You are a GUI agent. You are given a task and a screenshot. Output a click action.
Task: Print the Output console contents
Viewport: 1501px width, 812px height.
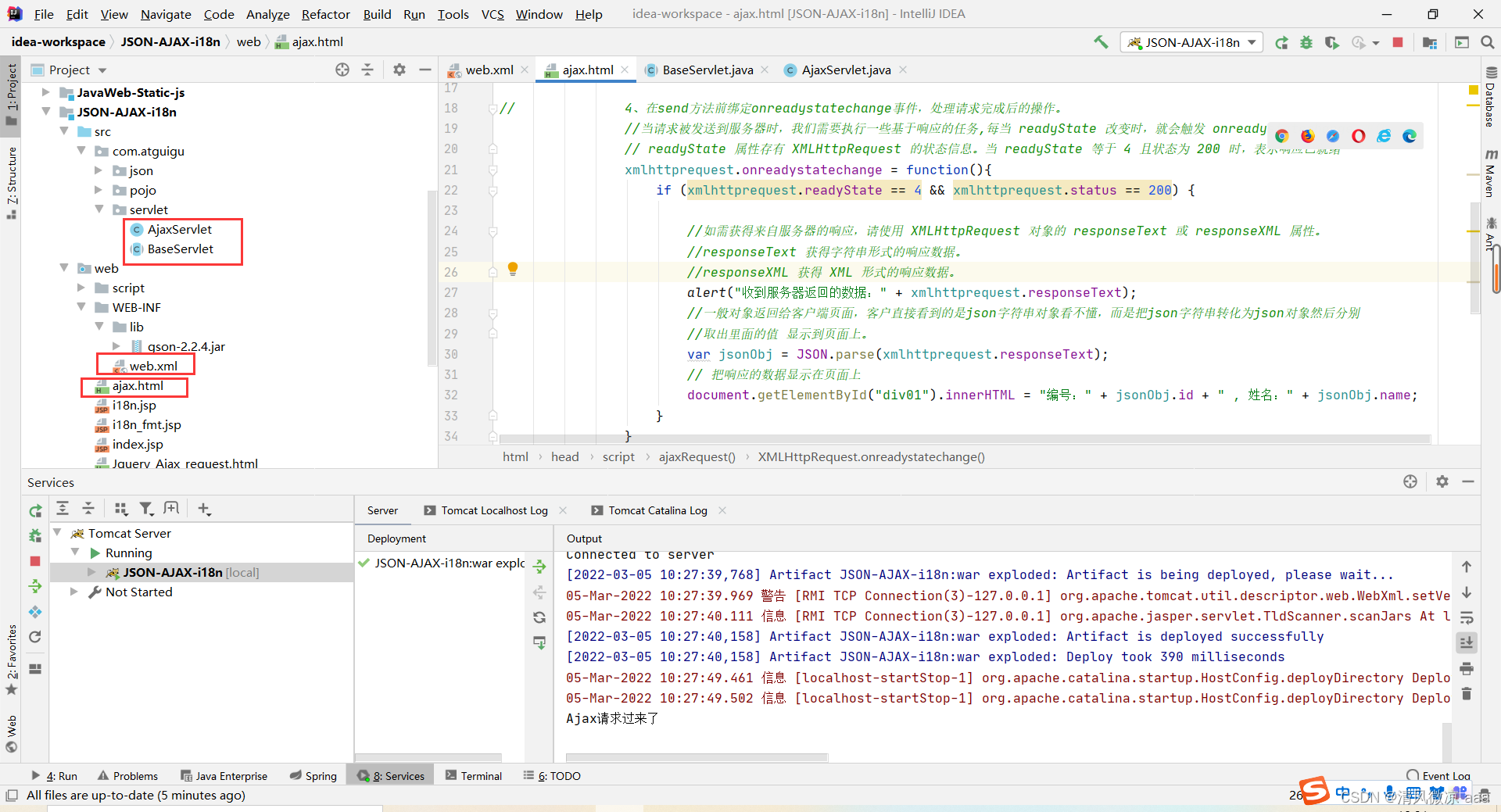[1467, 669]
